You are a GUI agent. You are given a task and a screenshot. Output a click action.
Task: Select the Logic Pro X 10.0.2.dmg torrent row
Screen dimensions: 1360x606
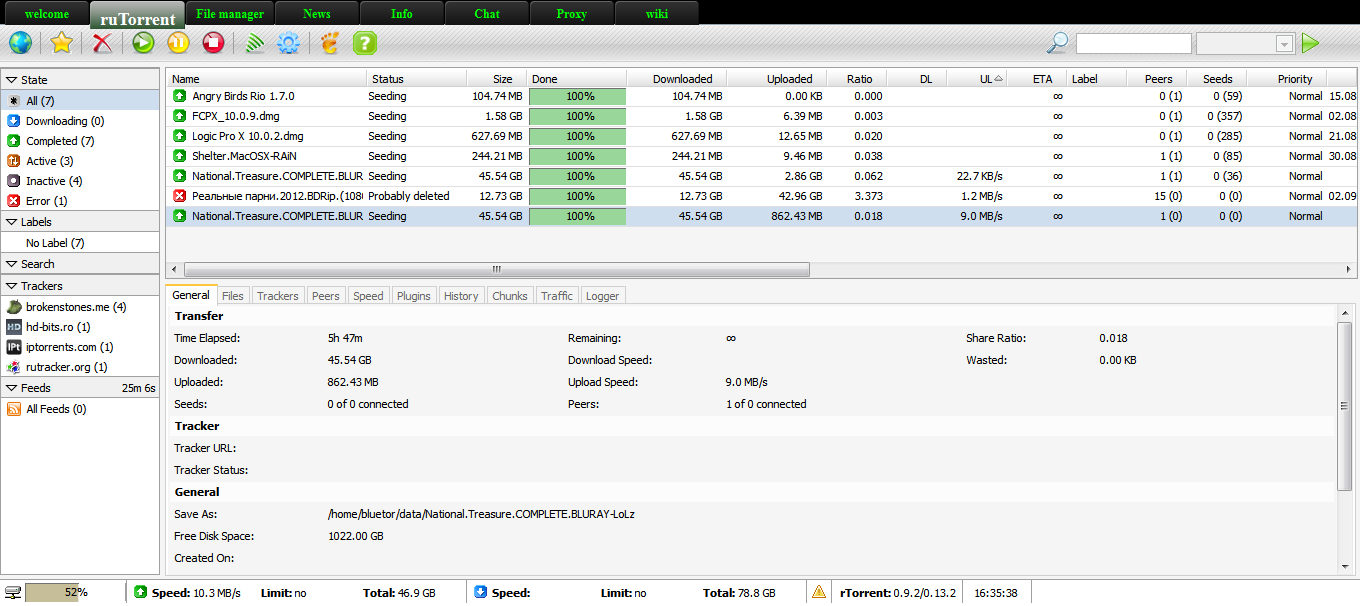[760, 136]
